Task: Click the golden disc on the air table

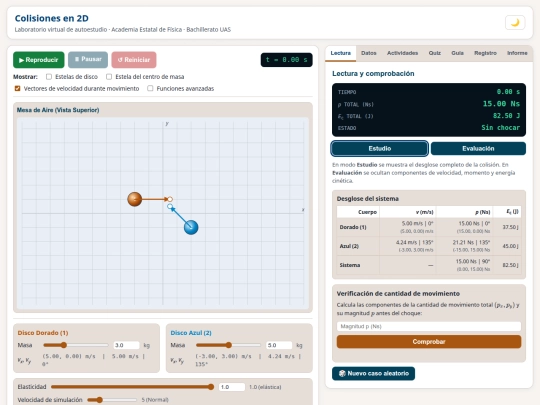Action: (135, 199)
